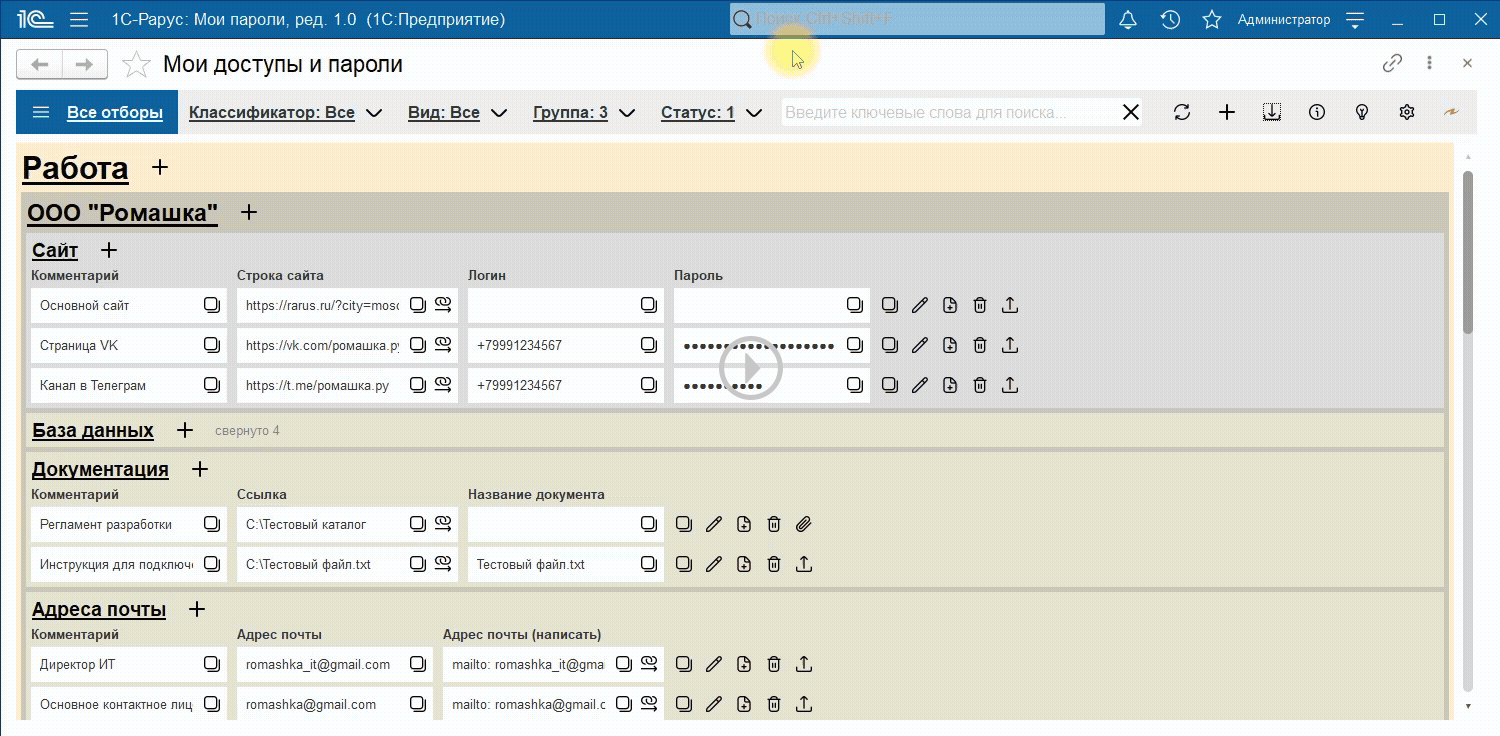The width and height of the screenshot is (1500, 736).
Task: Open form's three-dot more menu
Action: [1430, 63]
